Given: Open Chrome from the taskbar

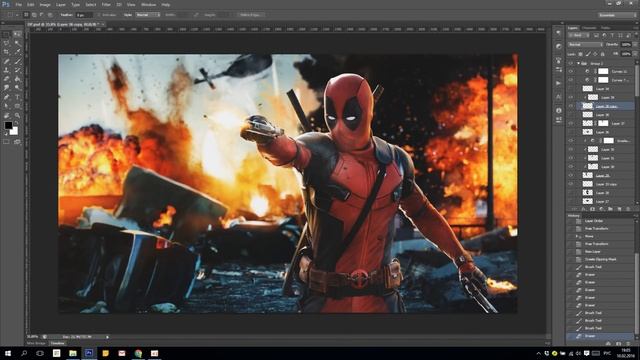Looking at the screenshot, I should [138, 353].
